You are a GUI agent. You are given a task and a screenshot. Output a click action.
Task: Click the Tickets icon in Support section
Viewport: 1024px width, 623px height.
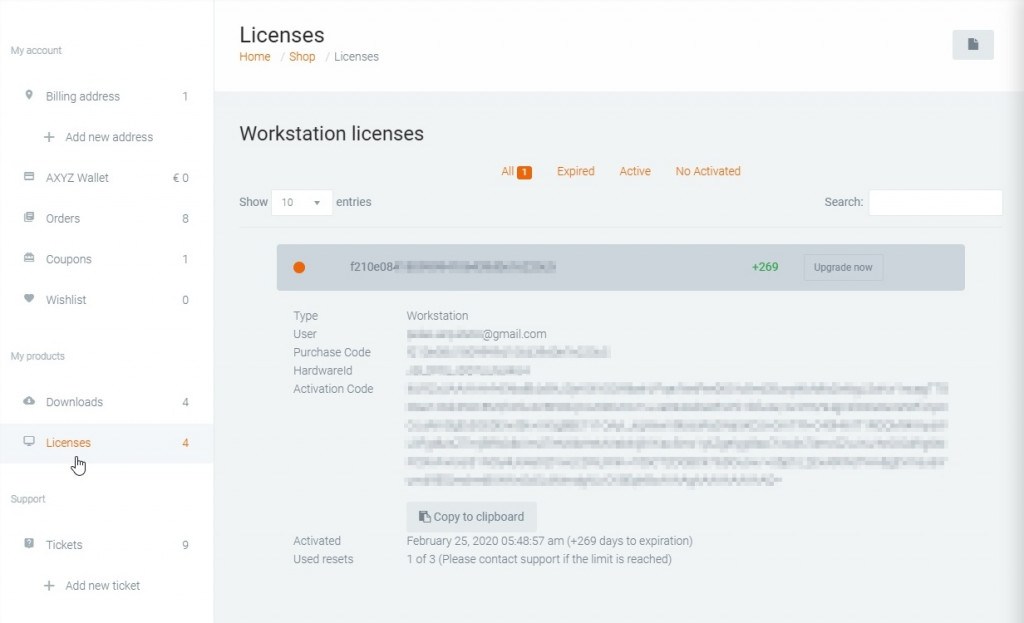[x=29, y=545]
